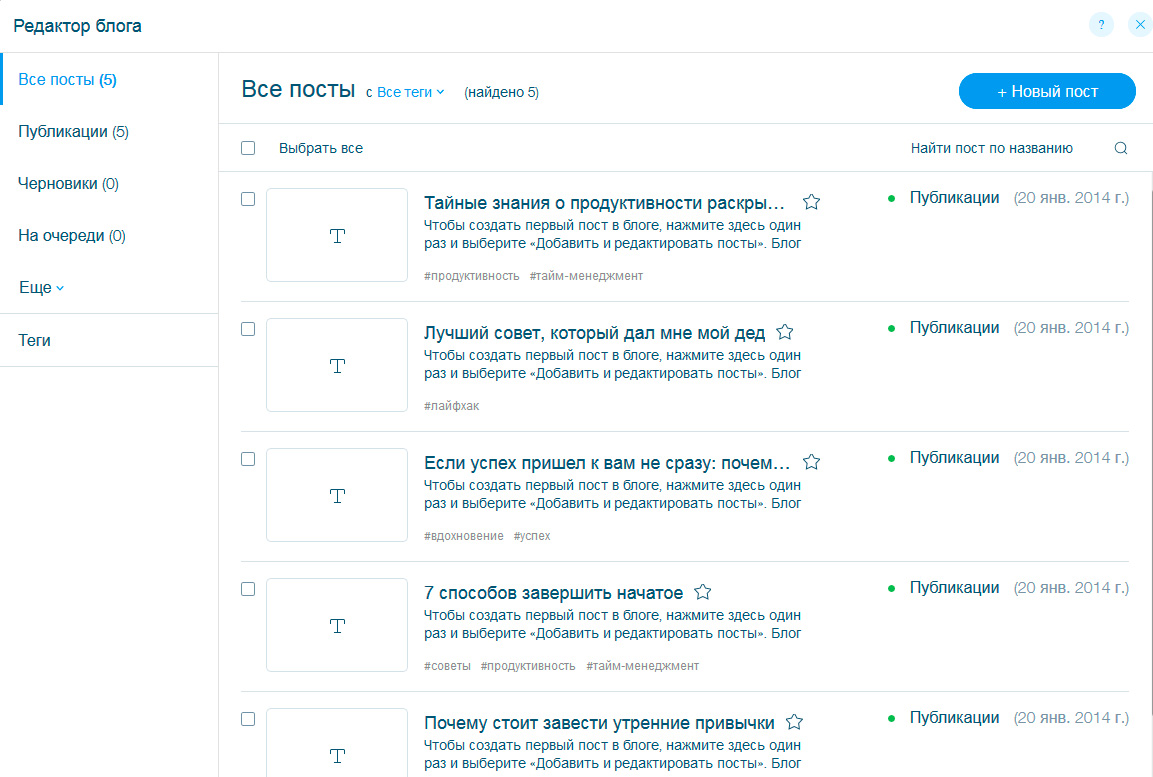
Task: Star the post 'Лучший совет, который дал мне мой дед'
Action: 785,332
